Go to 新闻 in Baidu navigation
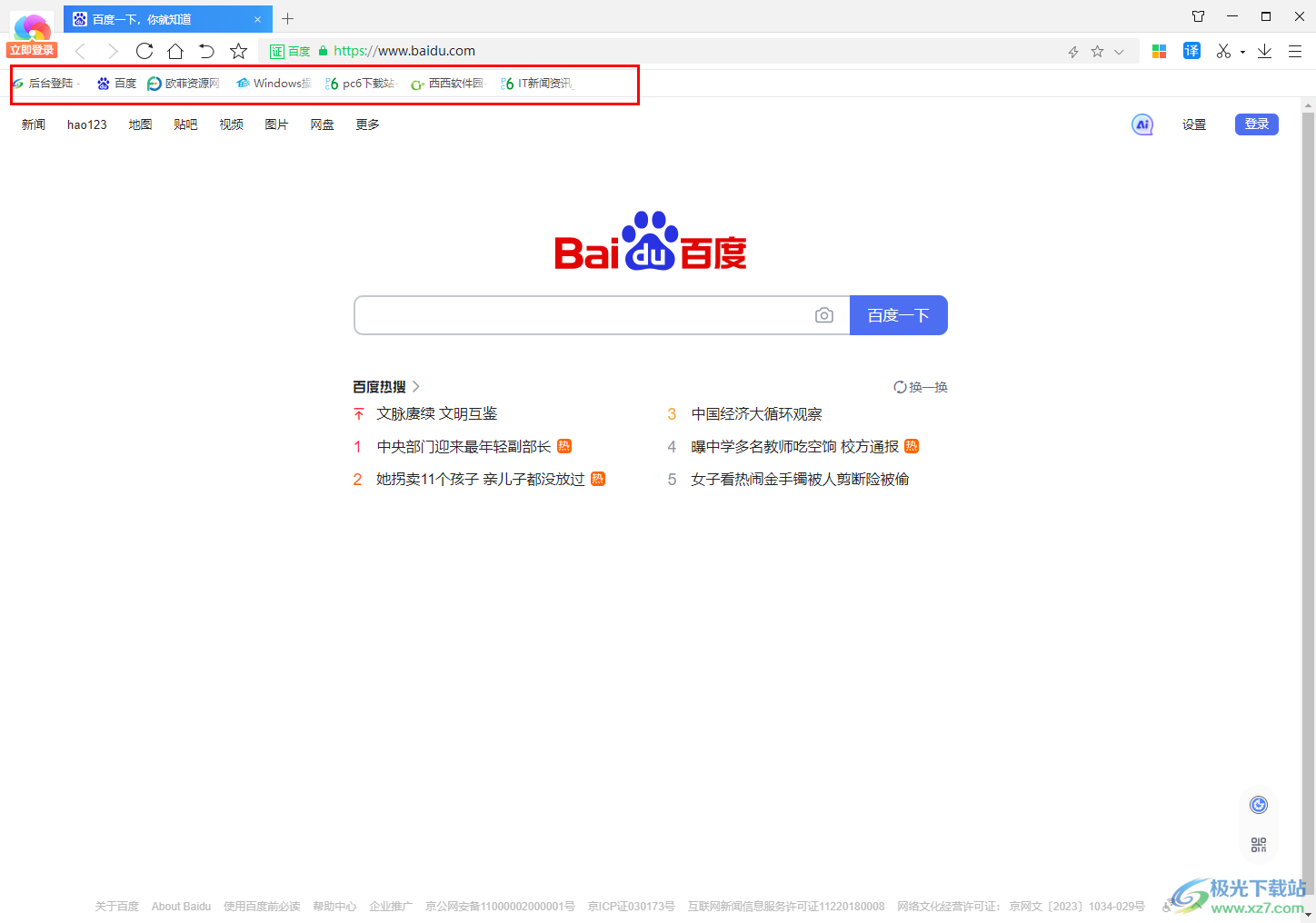 (34, 124)
